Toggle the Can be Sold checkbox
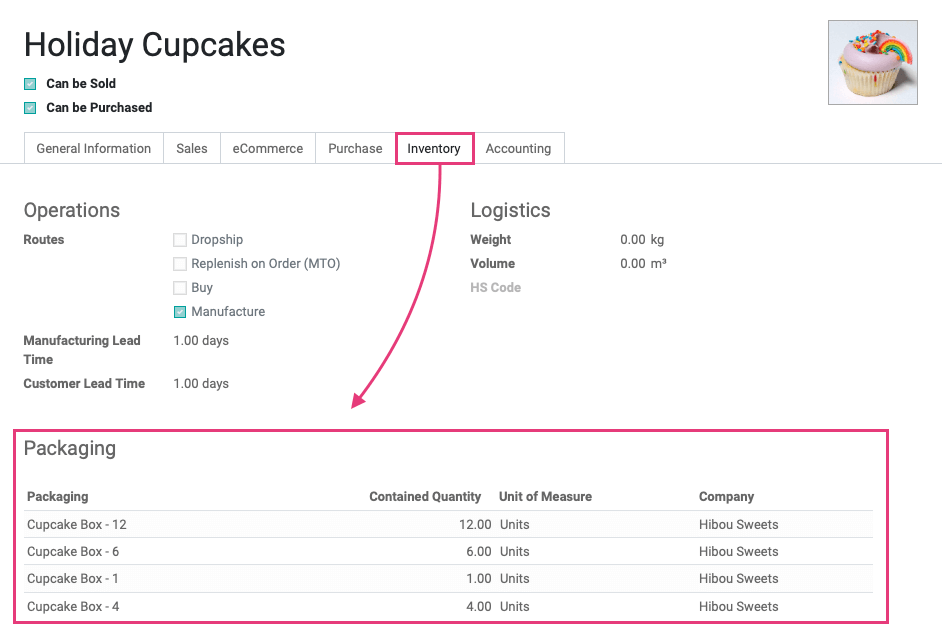Viewport: 942px width, 637px height. pos(30,84)
